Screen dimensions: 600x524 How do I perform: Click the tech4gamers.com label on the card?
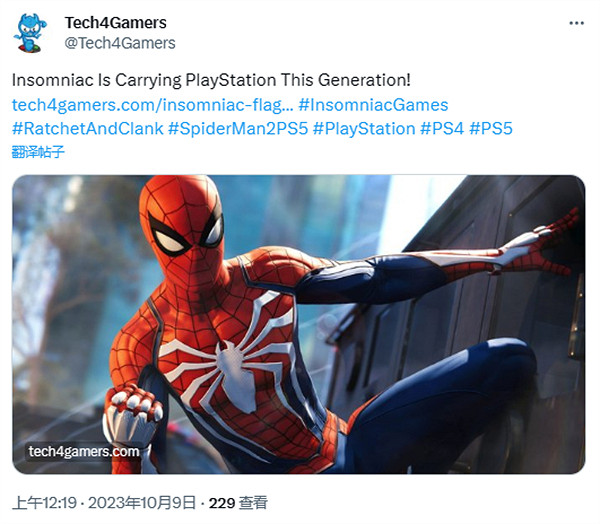[84, 452]
